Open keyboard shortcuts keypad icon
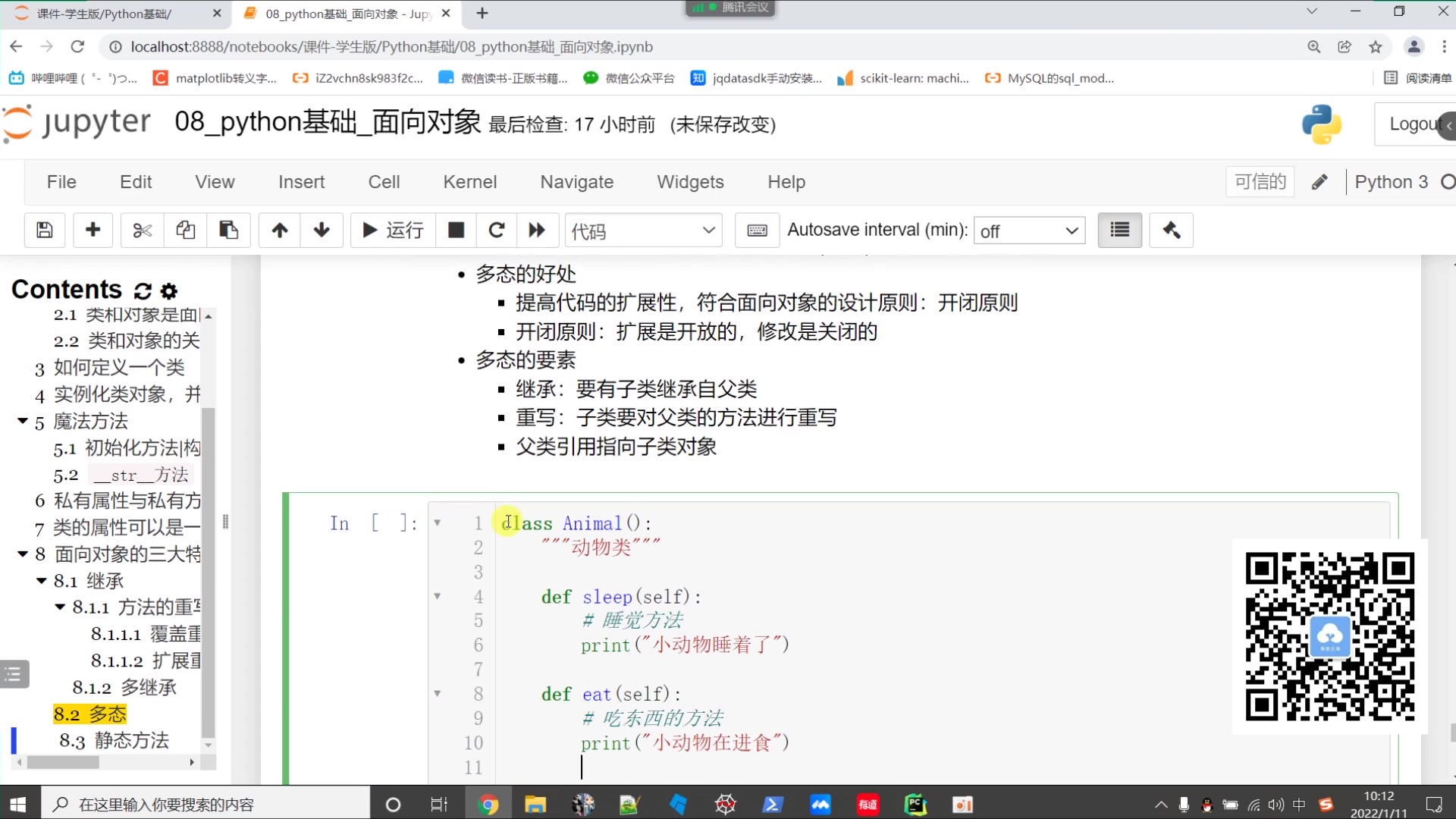This screenshot has height=819, width=1456. pyautogui.click(x=756, y=230)
